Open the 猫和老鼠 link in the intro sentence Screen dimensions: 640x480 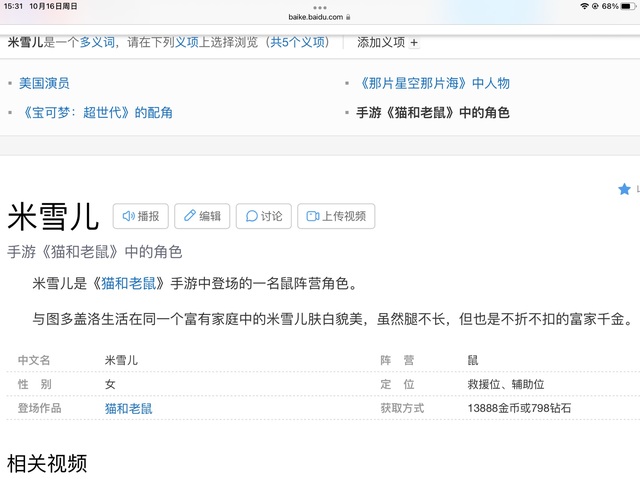pos(129,283)
